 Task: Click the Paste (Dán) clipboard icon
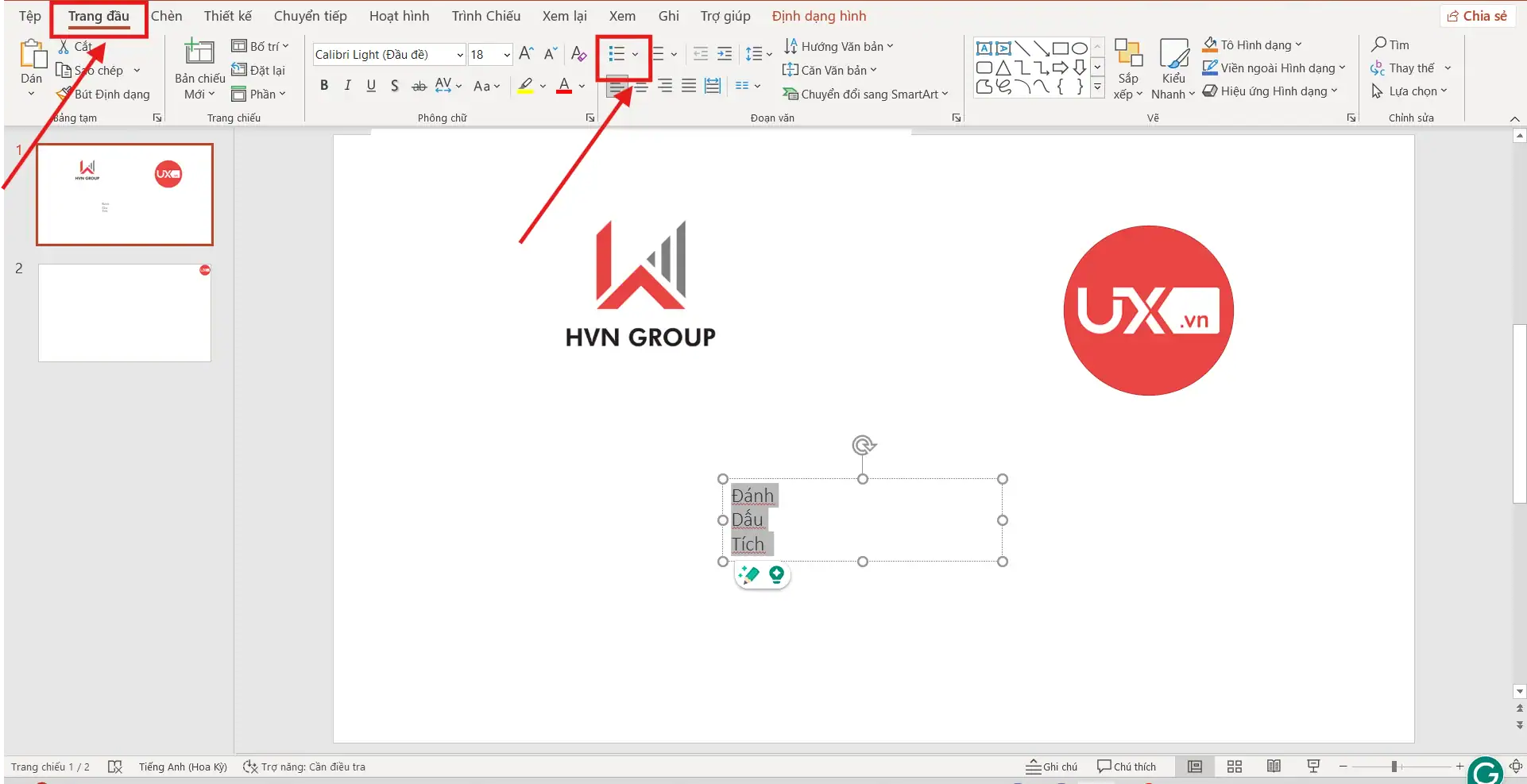coord(32,55)
